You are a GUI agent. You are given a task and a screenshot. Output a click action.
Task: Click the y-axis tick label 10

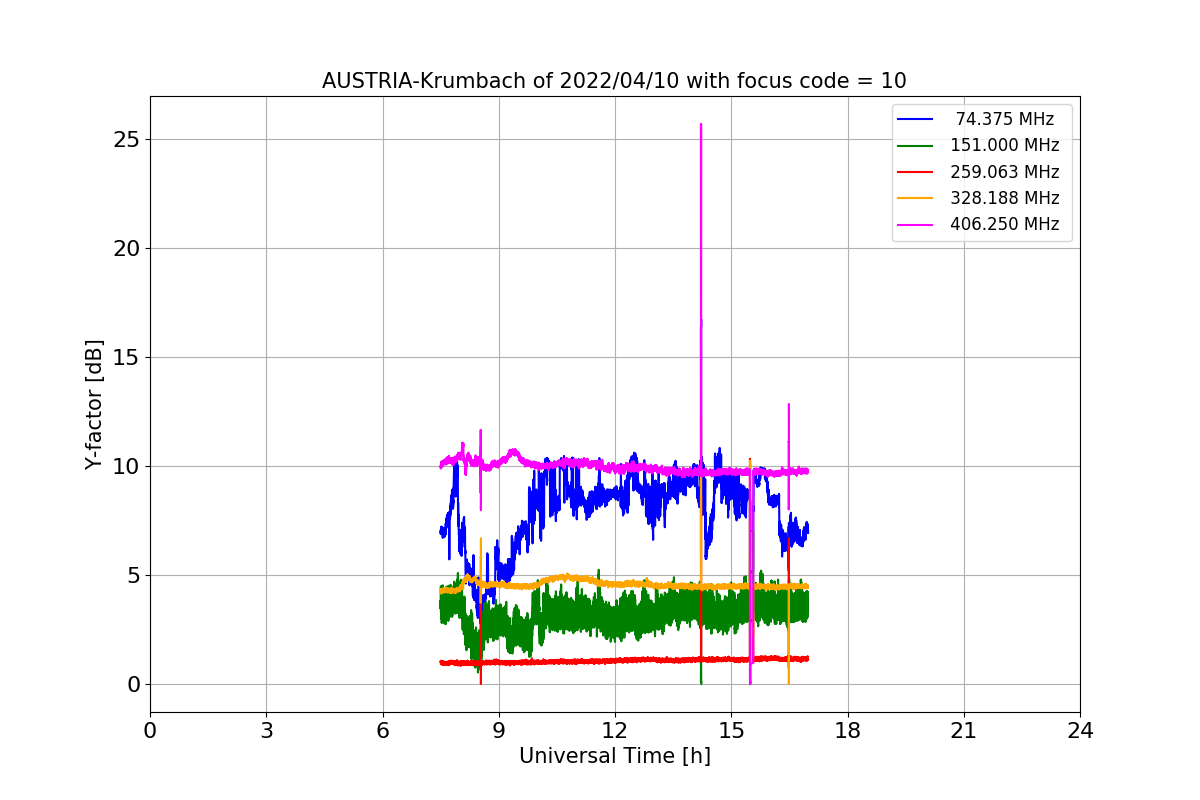tap(126, 466)
